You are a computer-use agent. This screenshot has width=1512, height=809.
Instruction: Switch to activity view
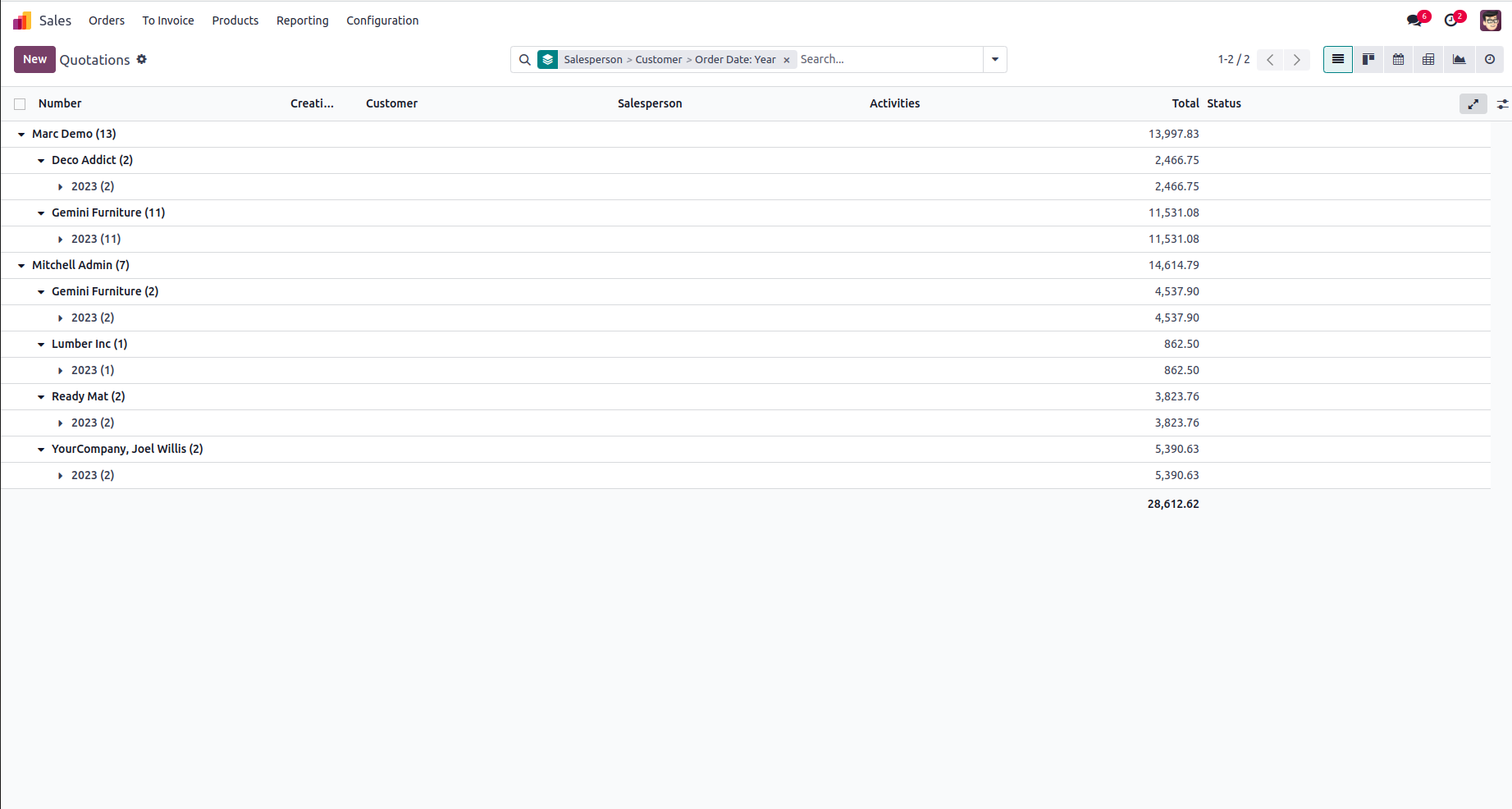coord(1489,59)
